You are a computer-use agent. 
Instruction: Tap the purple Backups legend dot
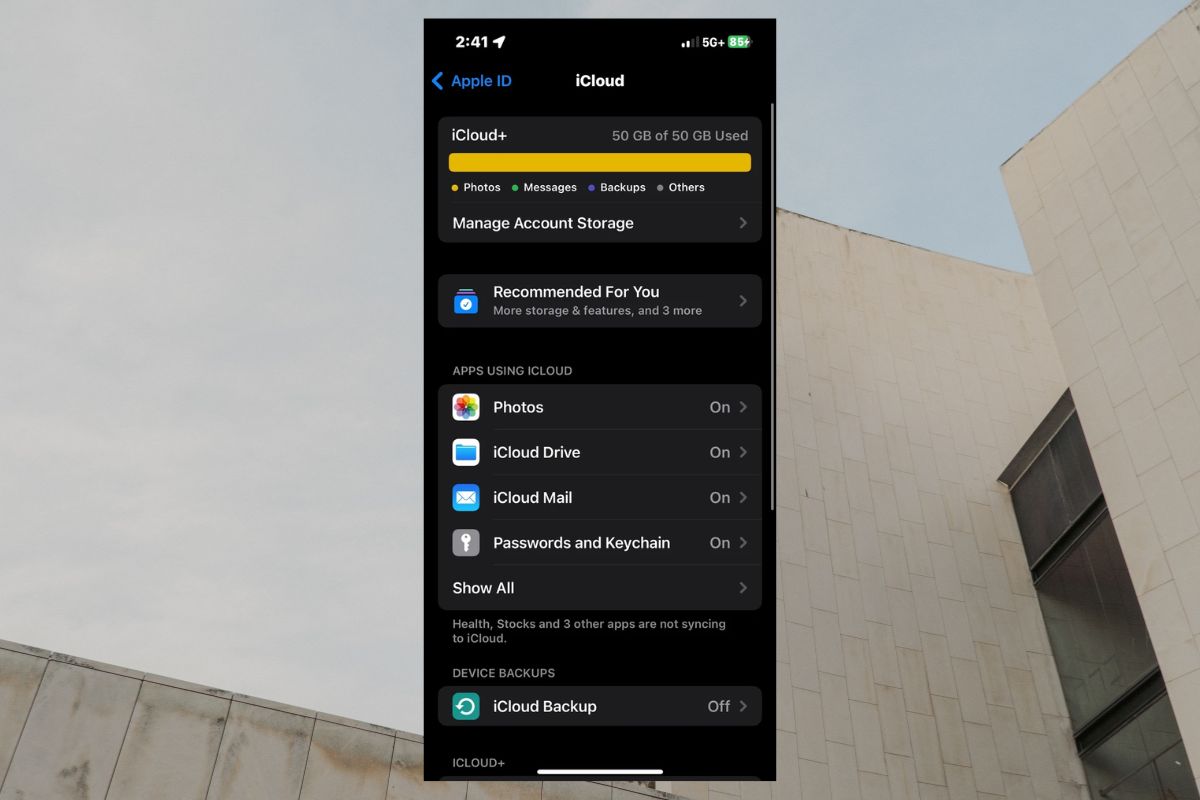(x=592, y=187)
